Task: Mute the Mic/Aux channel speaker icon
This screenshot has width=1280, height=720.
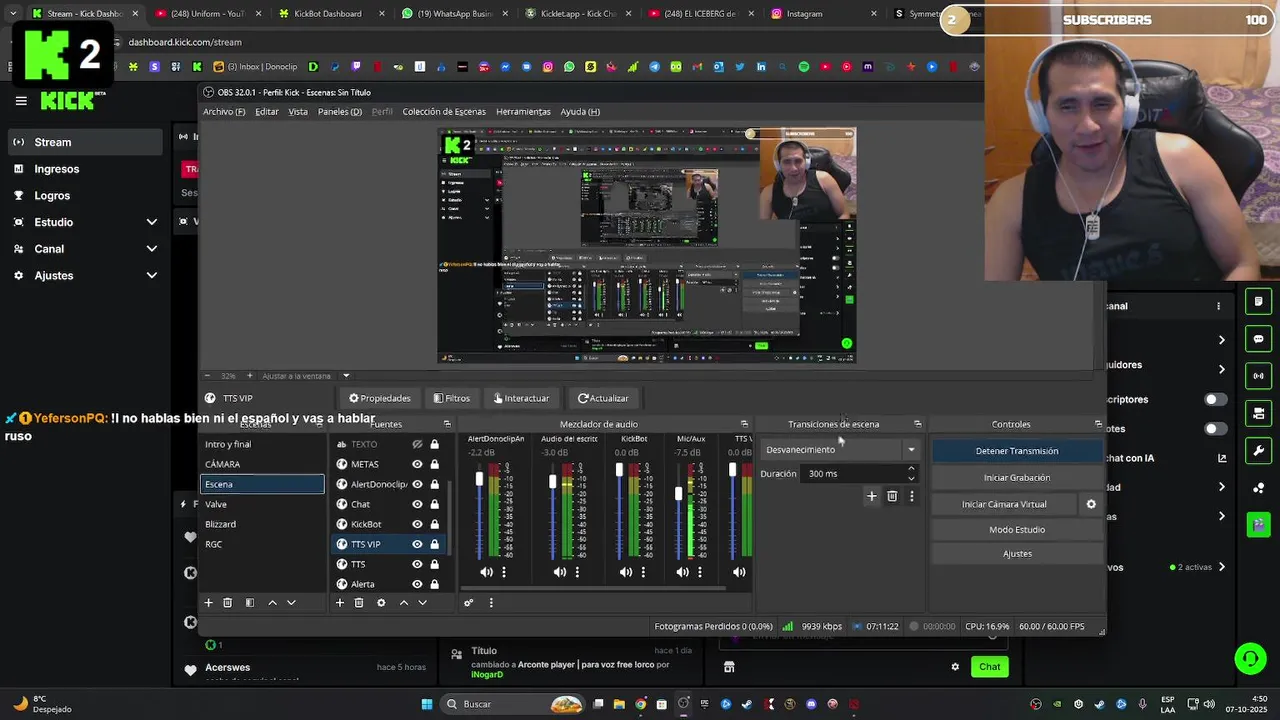Action: point(682,572)
